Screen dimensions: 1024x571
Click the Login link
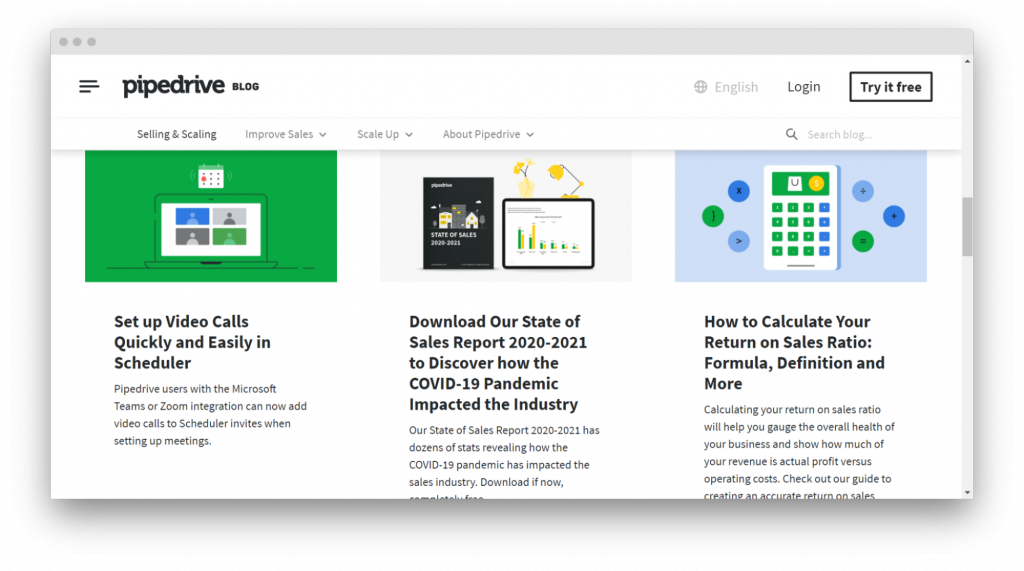click(x=803, y=87)
